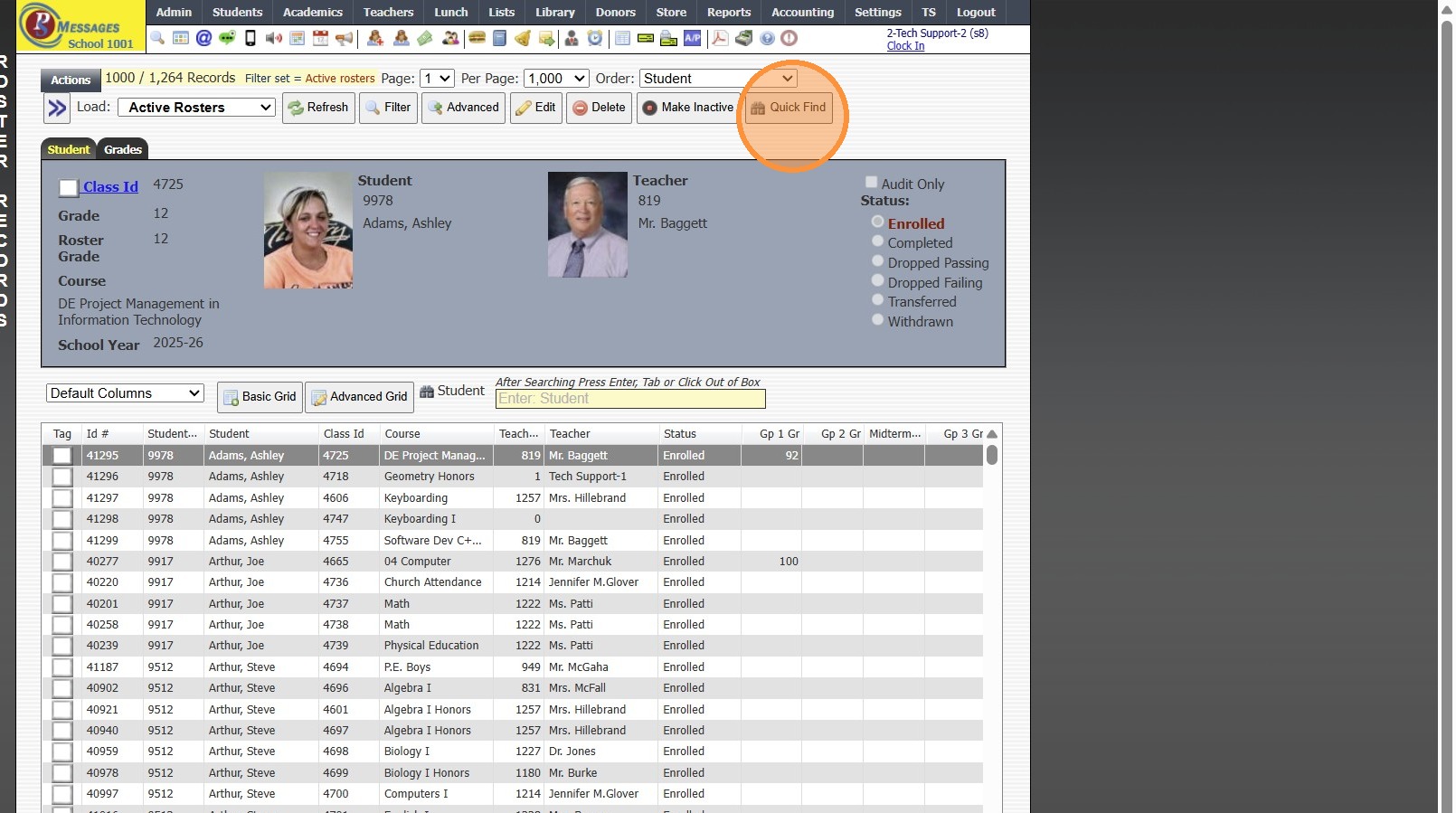Viewport: 1456px width, 813px height.
Task: Click the group of people icon
Action: (450, 38)
